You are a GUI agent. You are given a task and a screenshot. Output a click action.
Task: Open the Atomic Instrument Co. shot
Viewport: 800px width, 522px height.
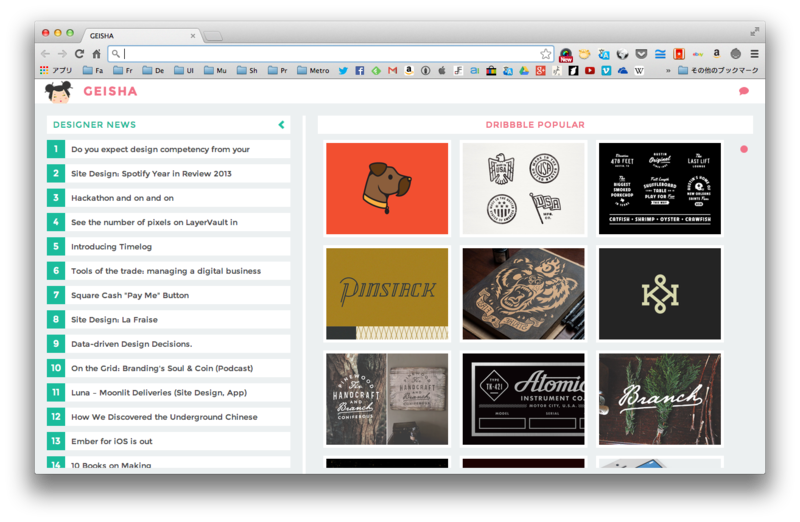tap(523, 399)
